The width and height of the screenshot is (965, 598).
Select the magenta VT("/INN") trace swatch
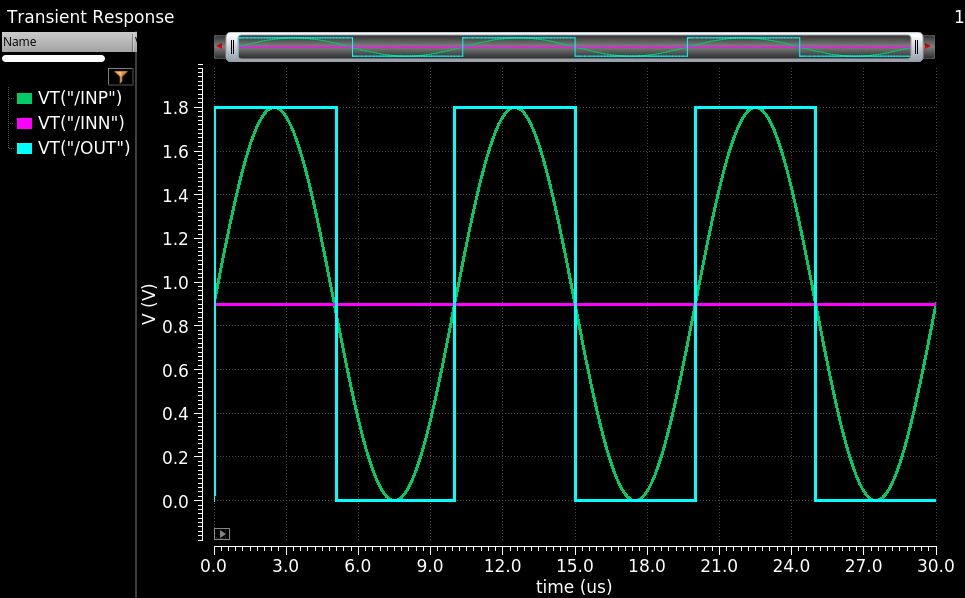tap(25, 122)
